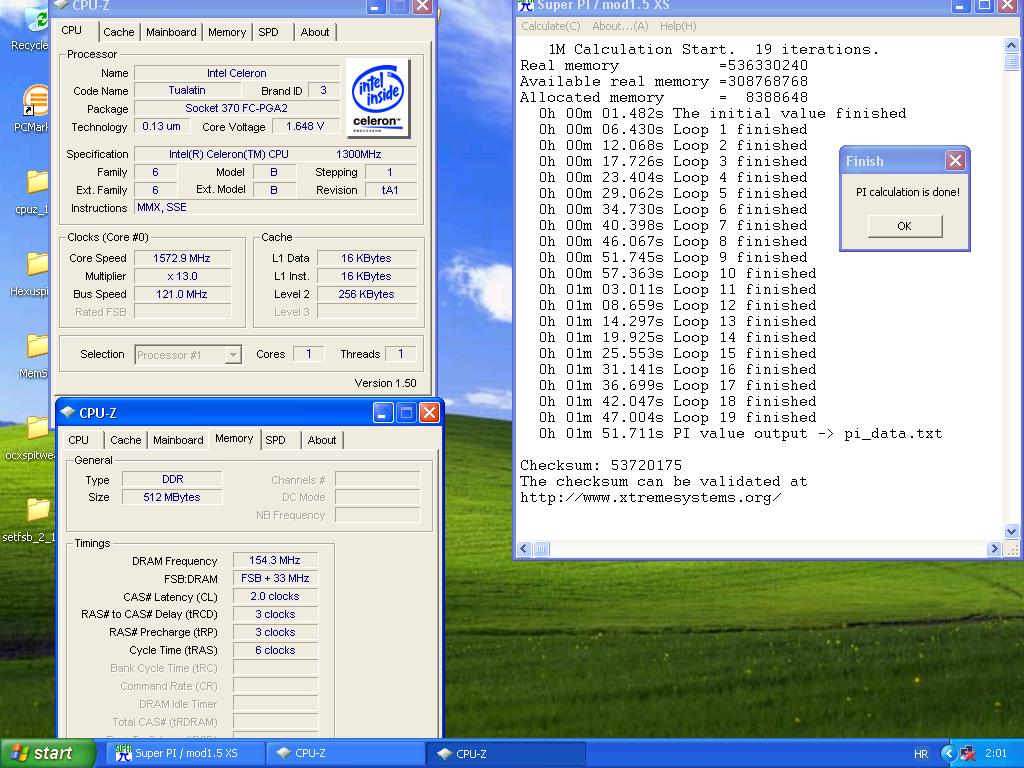The height and width of the screenshot is (768, 1024).
Task: Click the Checksum: 53720175 line in Super PI
Action: (601, 465)
